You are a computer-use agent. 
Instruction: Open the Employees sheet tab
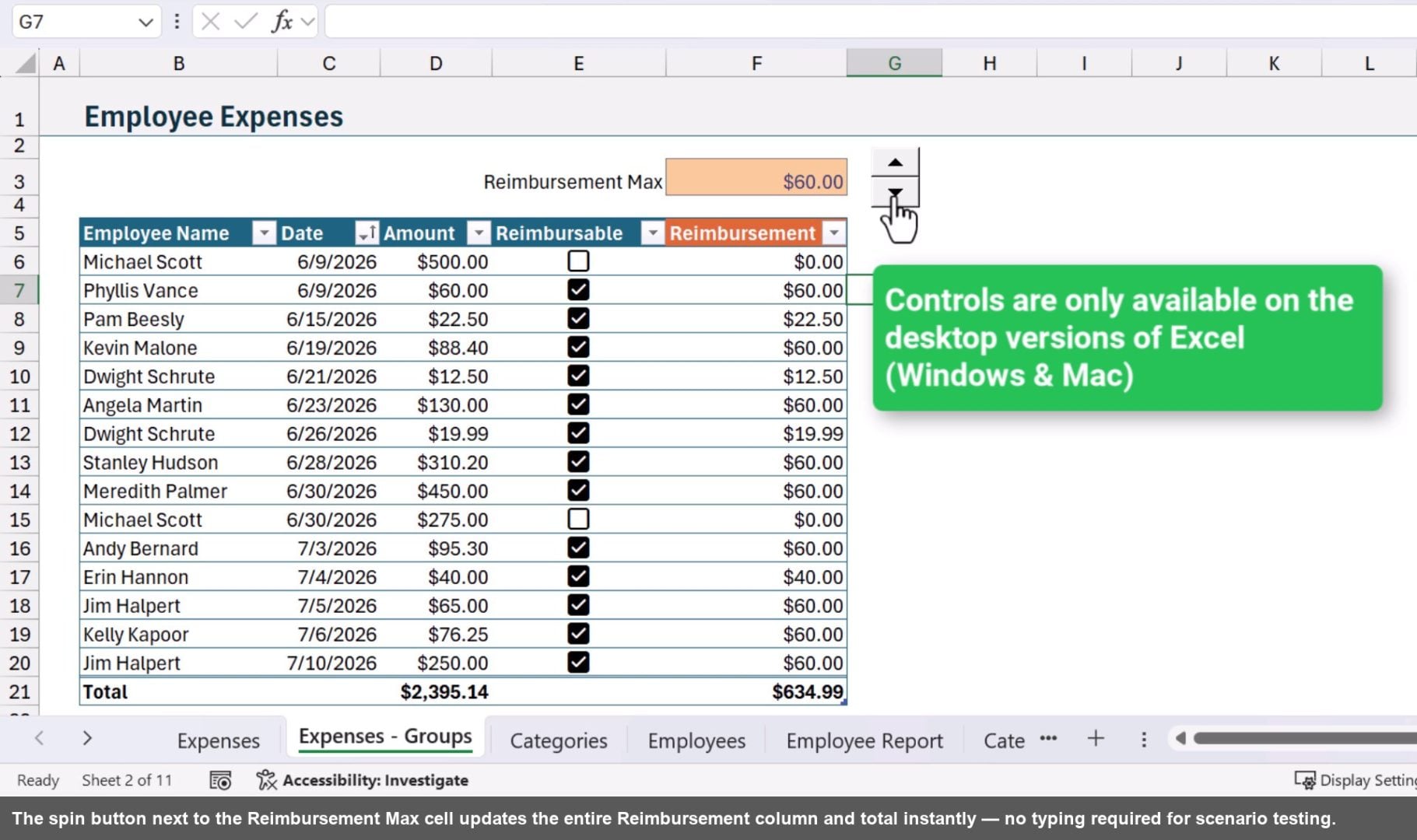click(x=696, y=740)
